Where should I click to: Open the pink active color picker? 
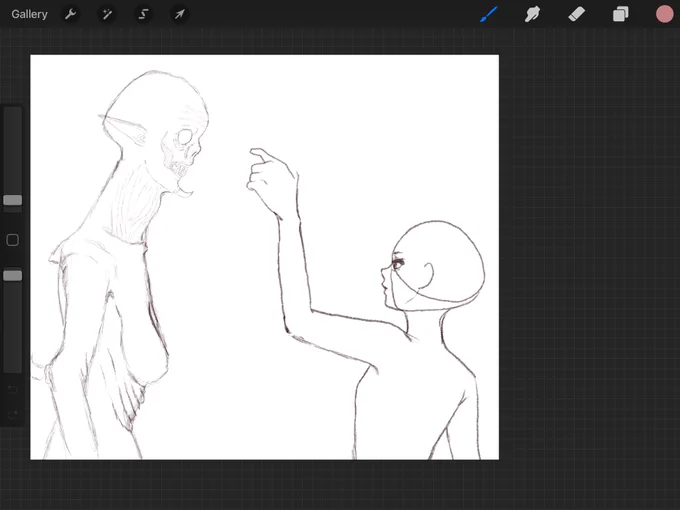(664, 14)
